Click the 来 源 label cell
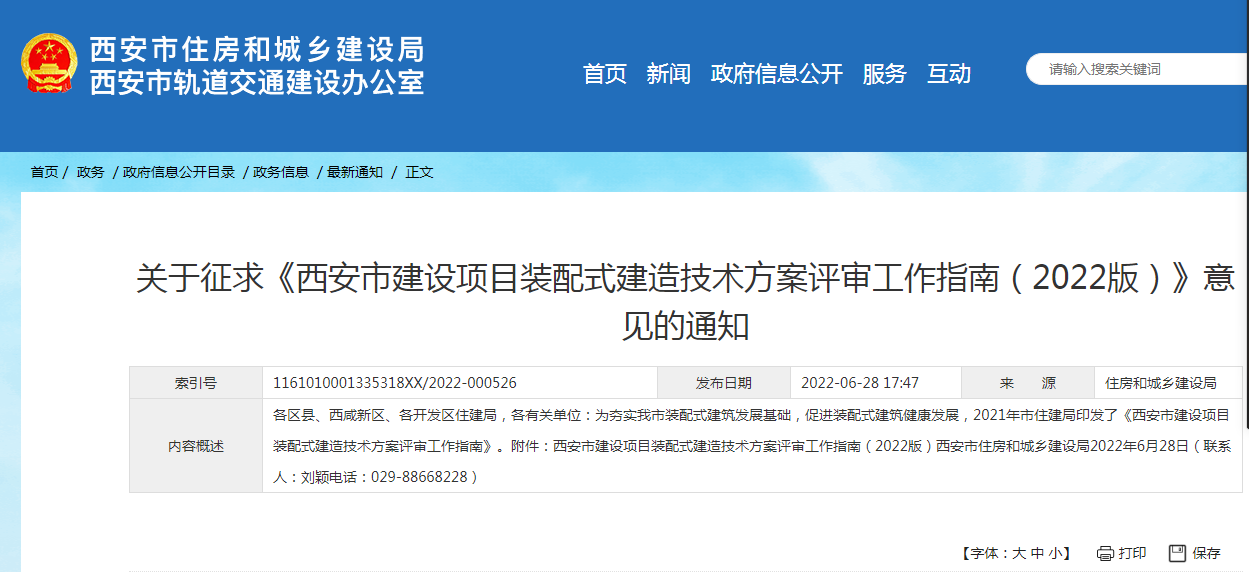This screenshot has height=572, width=1249. pyautogui.click(x=1028, y=383)
